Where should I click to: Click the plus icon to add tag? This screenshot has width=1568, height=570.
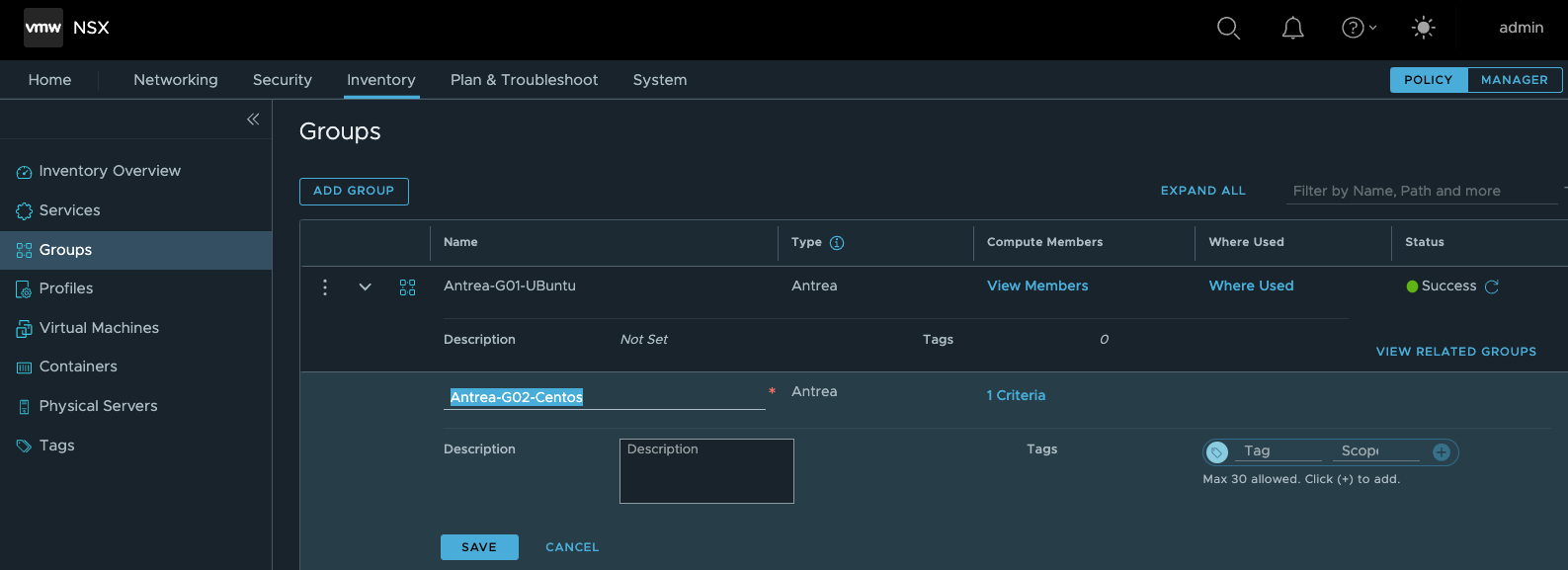(x=1442, y=452)
